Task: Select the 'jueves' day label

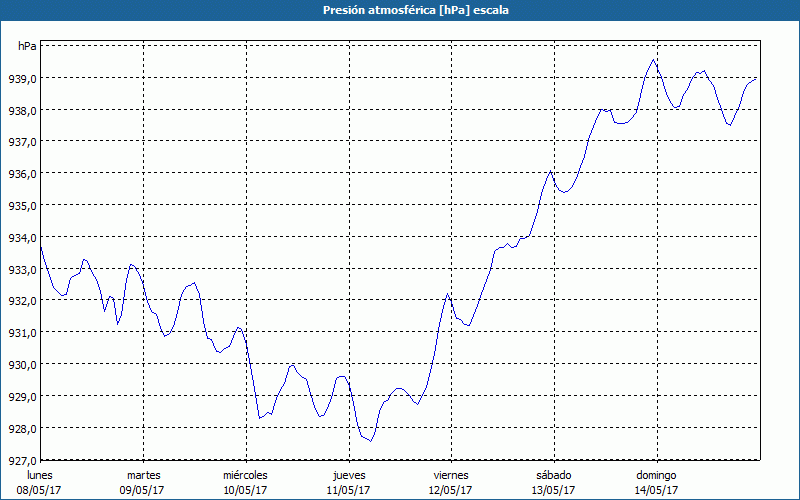Action: point(348,475)
